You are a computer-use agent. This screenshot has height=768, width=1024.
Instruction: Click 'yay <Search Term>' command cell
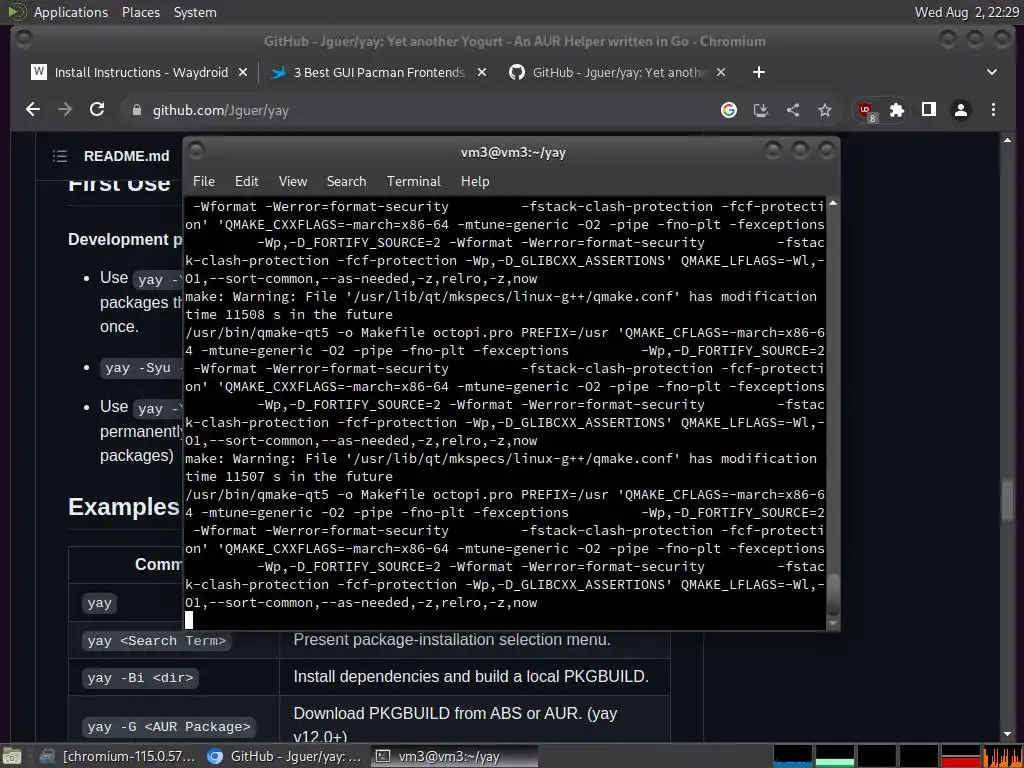pos(157,641)
